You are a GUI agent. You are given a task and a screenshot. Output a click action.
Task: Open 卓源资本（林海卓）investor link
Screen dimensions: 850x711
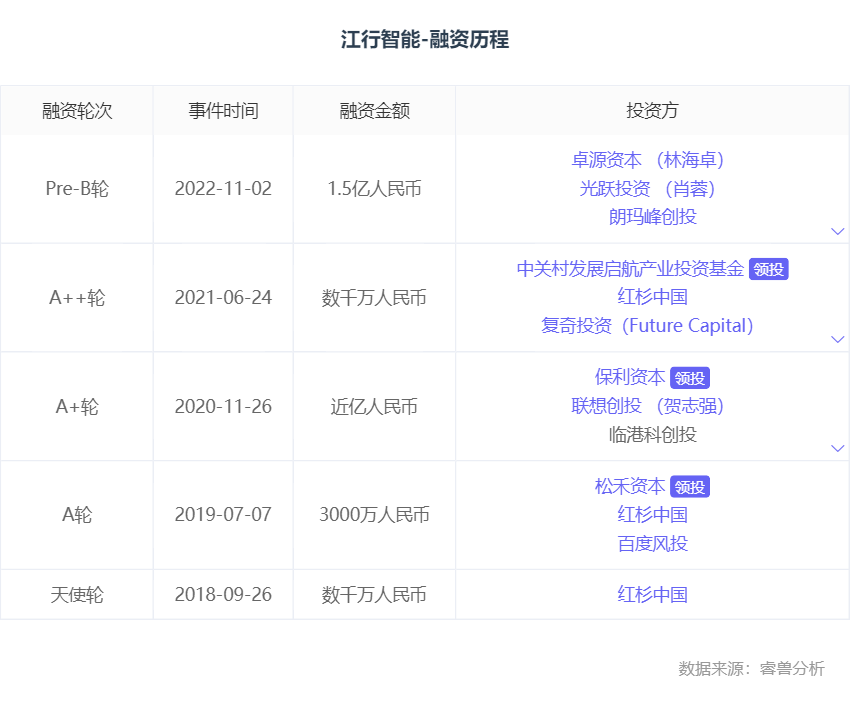pos(648,160)
